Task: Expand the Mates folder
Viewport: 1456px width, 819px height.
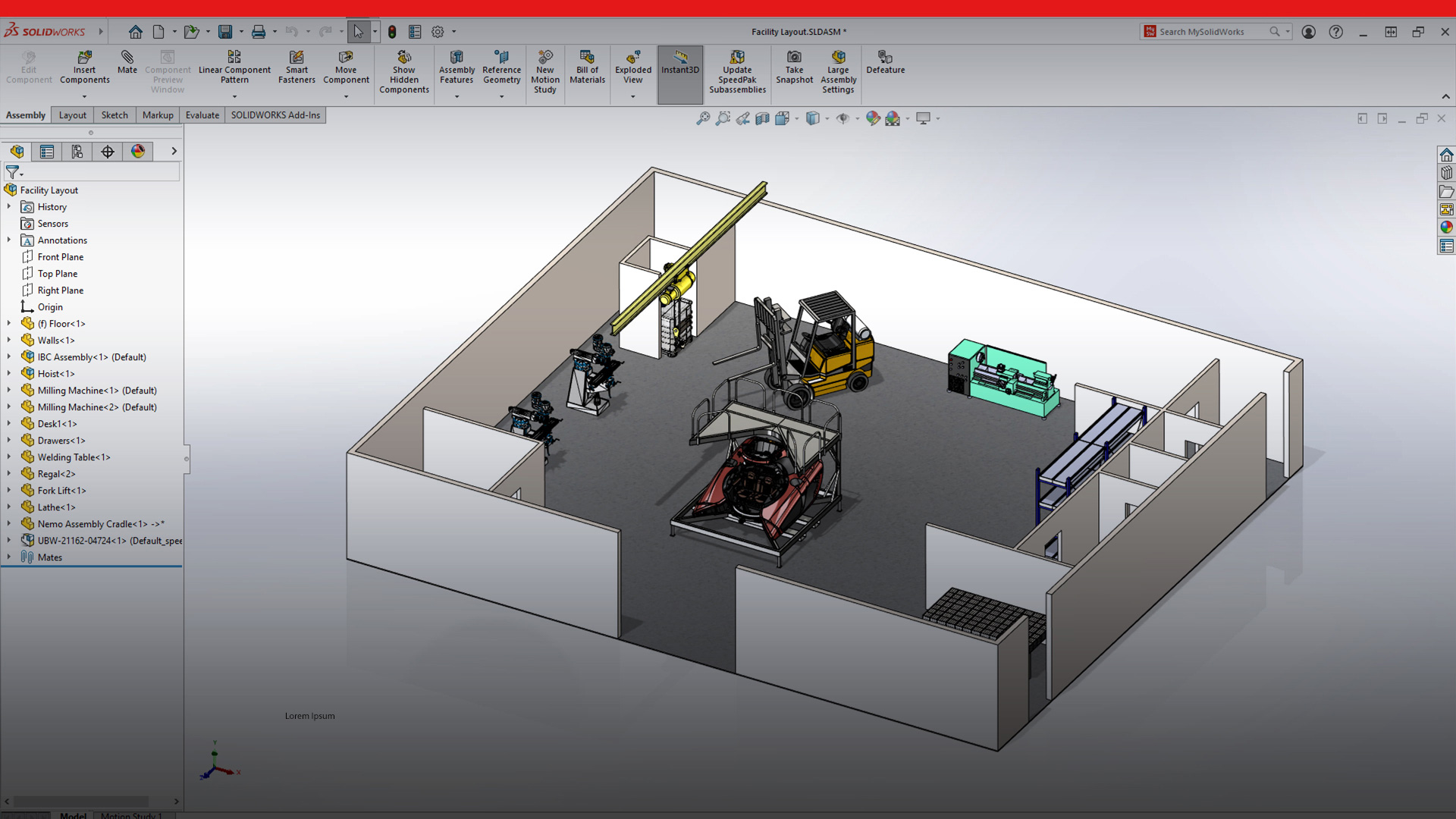Action: tap(9, 557)
